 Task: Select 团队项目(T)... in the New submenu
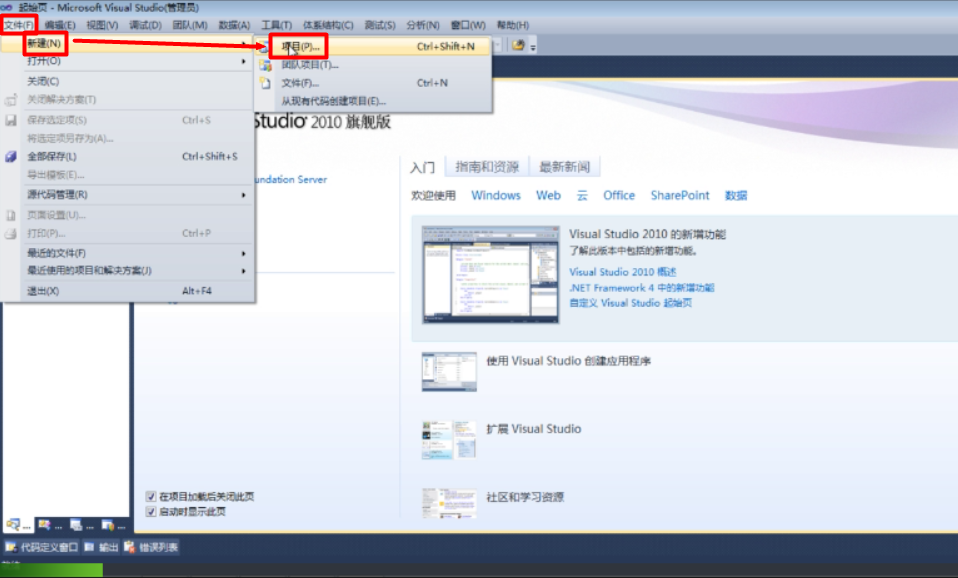click(373, 65)
